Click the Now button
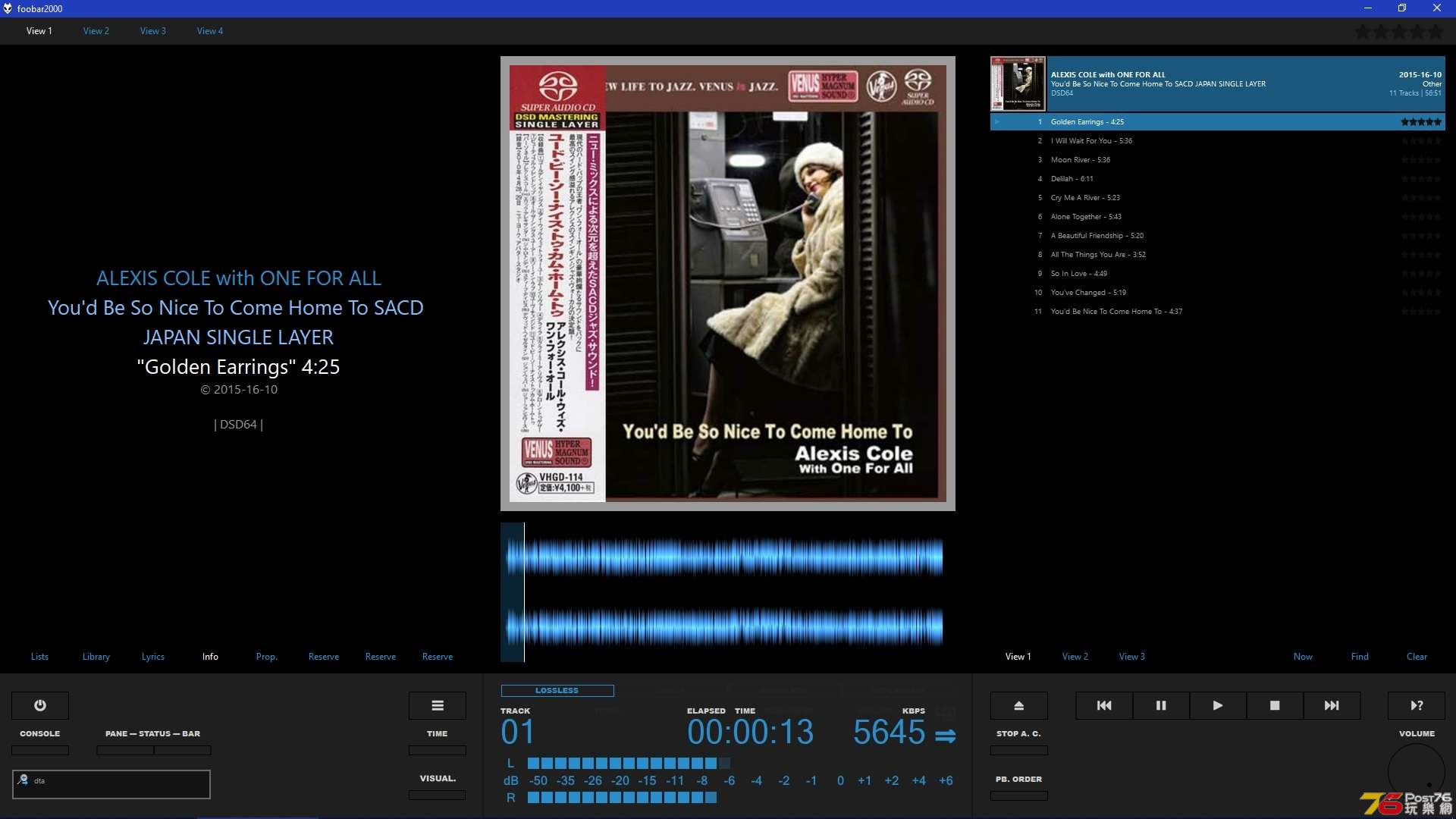This screenshot has height=819, width=1456. [1303, 657]
